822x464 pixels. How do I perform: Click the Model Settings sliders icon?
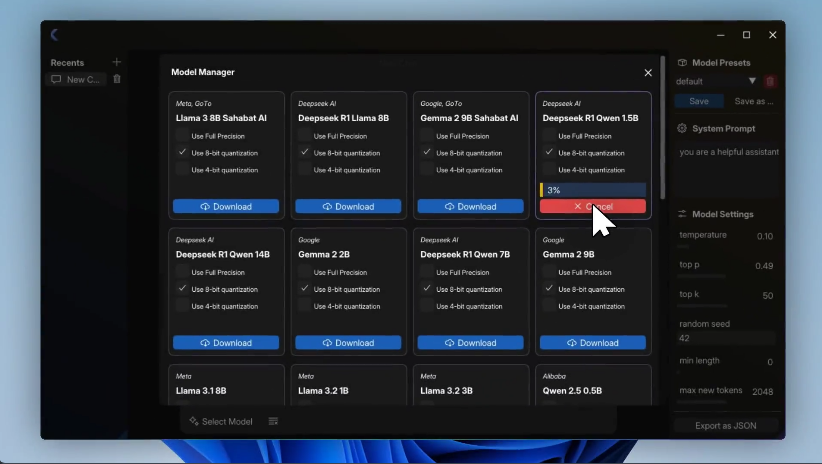682,214
